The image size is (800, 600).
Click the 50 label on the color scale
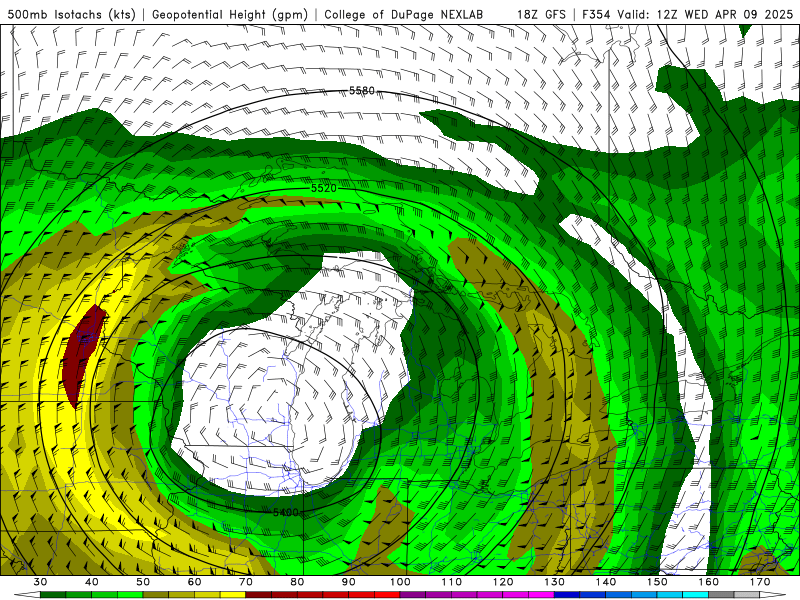tap(143, 582)
